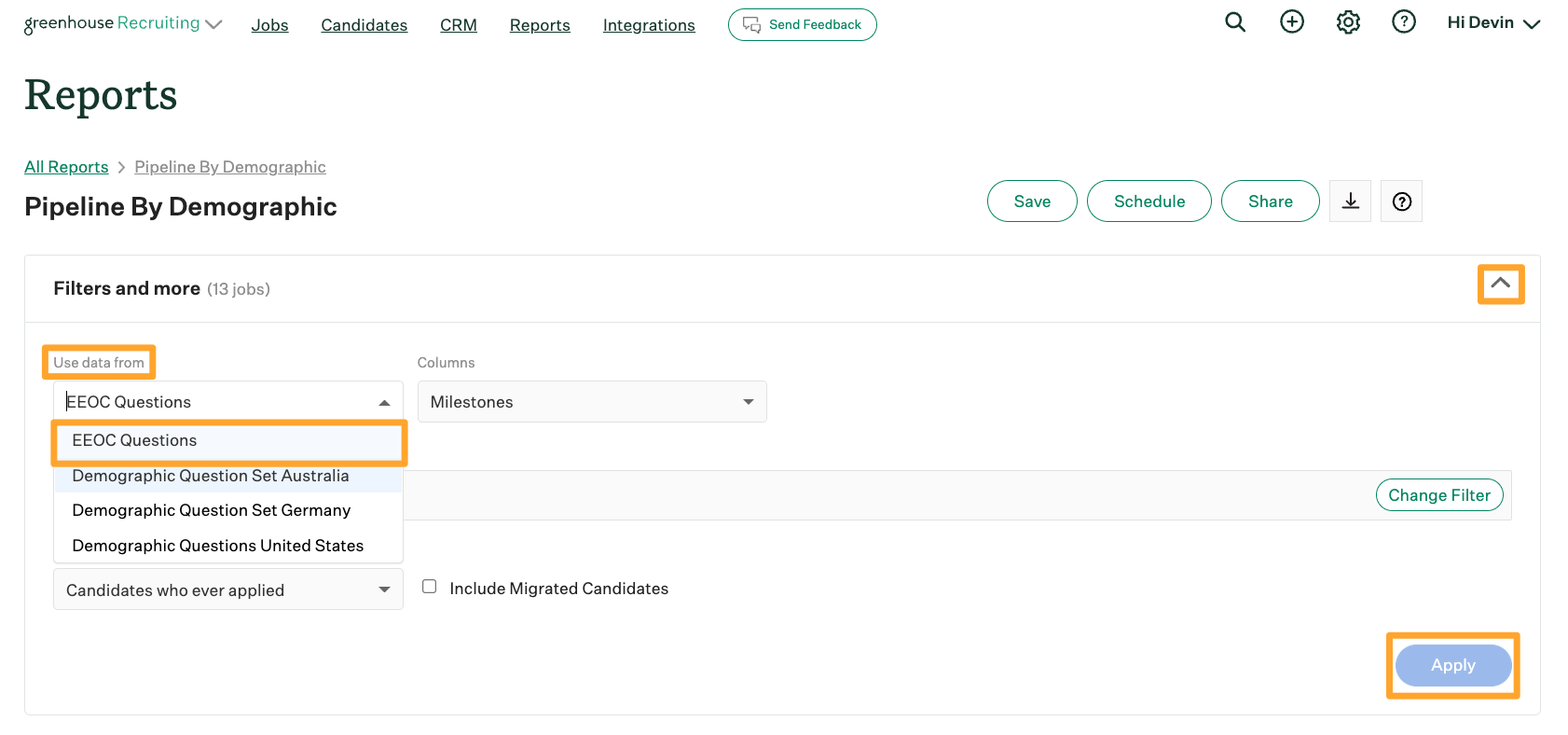The height and width of the screenshot is (735, 1568).
Task: Open the Candidates who ever applied dropdown
Action: [x=228, y=589]
